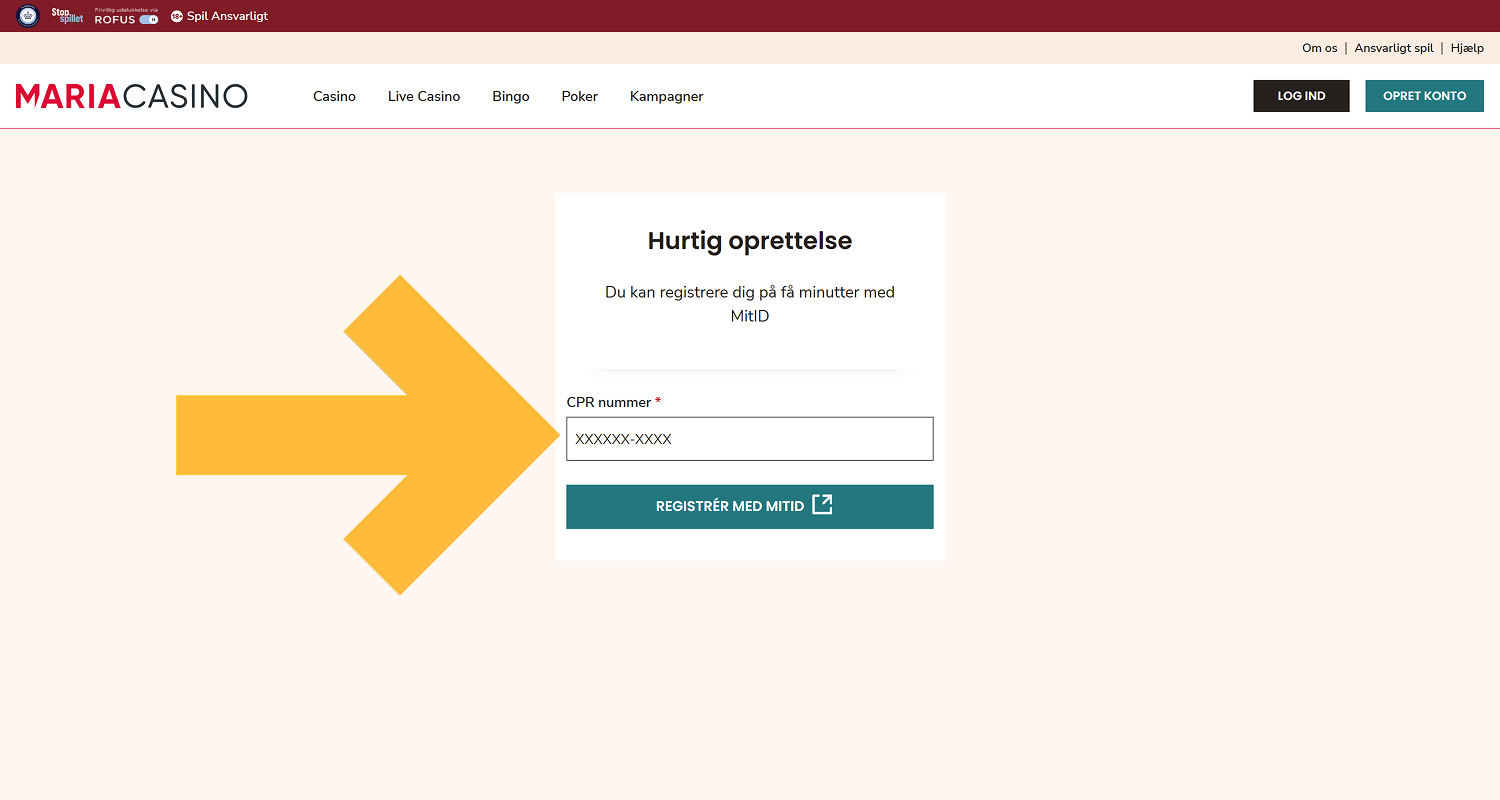
Task: Click the LOG IND button
Action: point(1301,96)
